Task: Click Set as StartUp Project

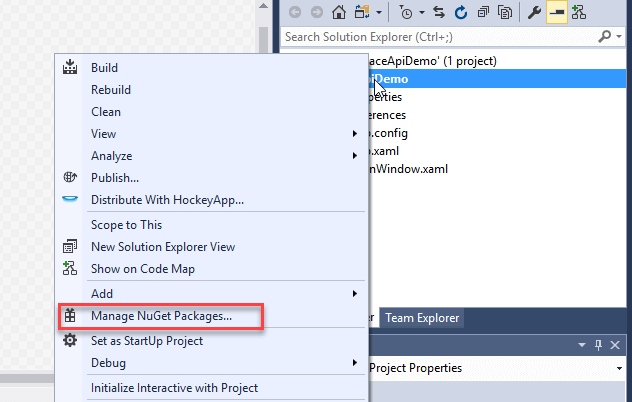Action: tap(147, 341)
